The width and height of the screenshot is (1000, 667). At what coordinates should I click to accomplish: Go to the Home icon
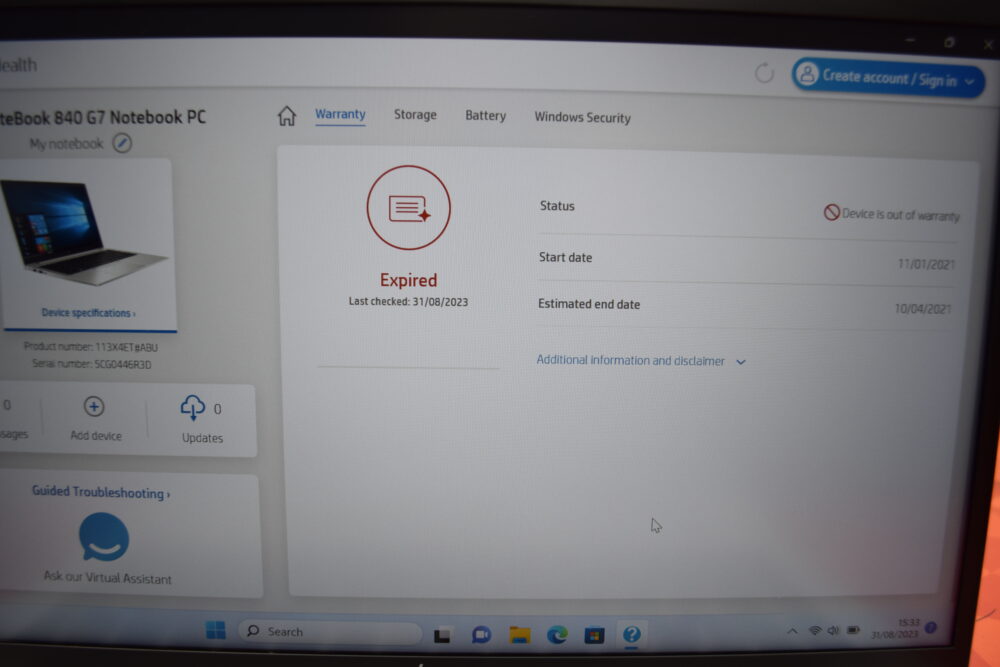[287, 116]
